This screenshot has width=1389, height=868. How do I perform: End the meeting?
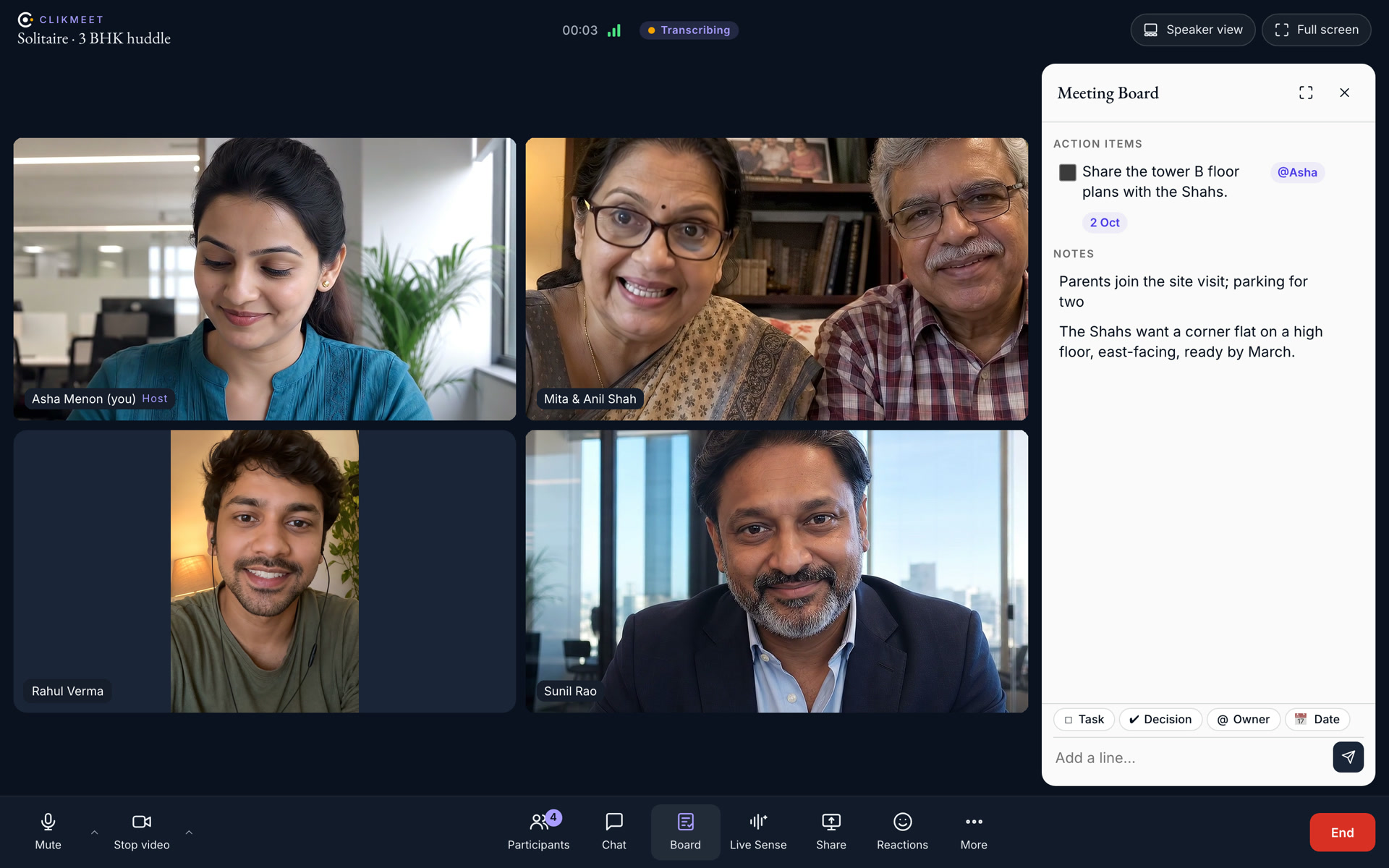tap(1342, 833)
